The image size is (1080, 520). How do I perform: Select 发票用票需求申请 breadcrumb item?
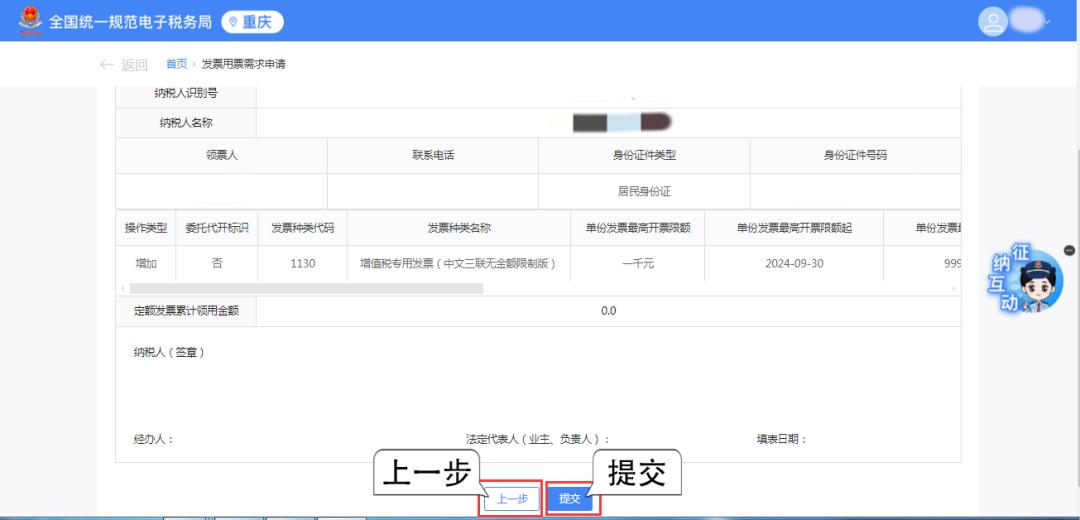click(x=243, y=64)
